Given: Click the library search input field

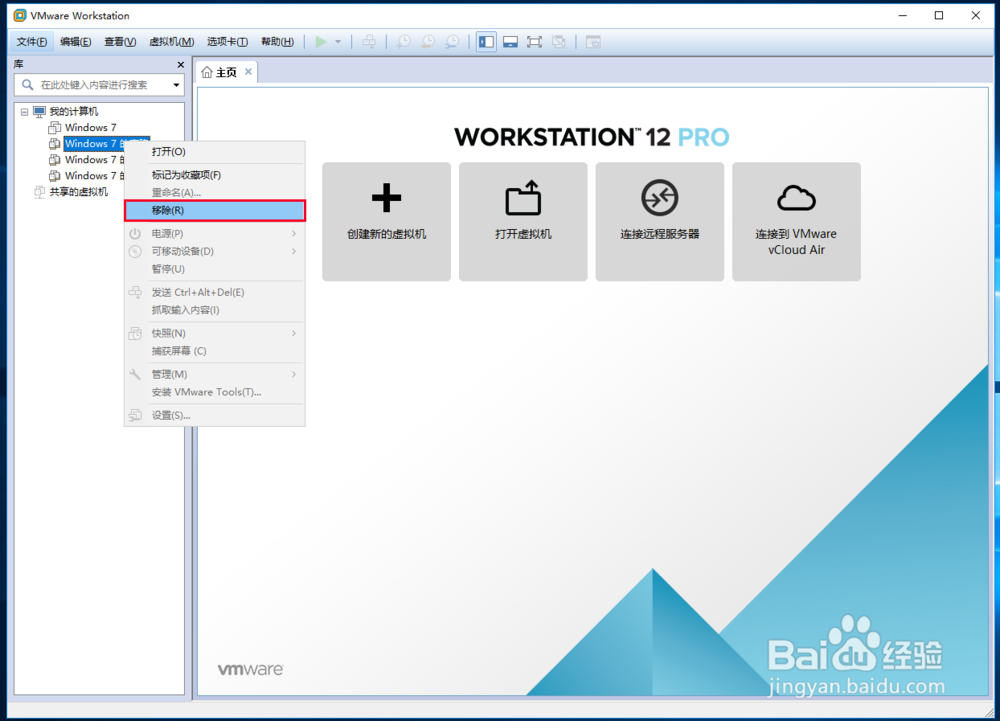Looking at the screenshot, I should point(99,85).
